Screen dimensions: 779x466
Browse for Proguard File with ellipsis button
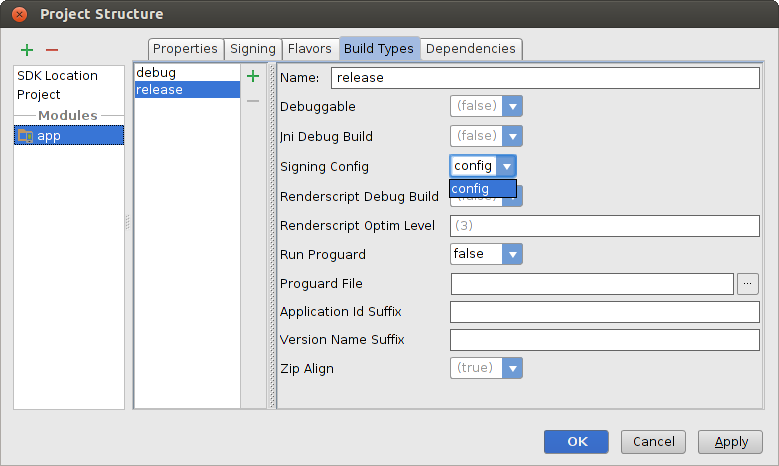tap(748, 284)
